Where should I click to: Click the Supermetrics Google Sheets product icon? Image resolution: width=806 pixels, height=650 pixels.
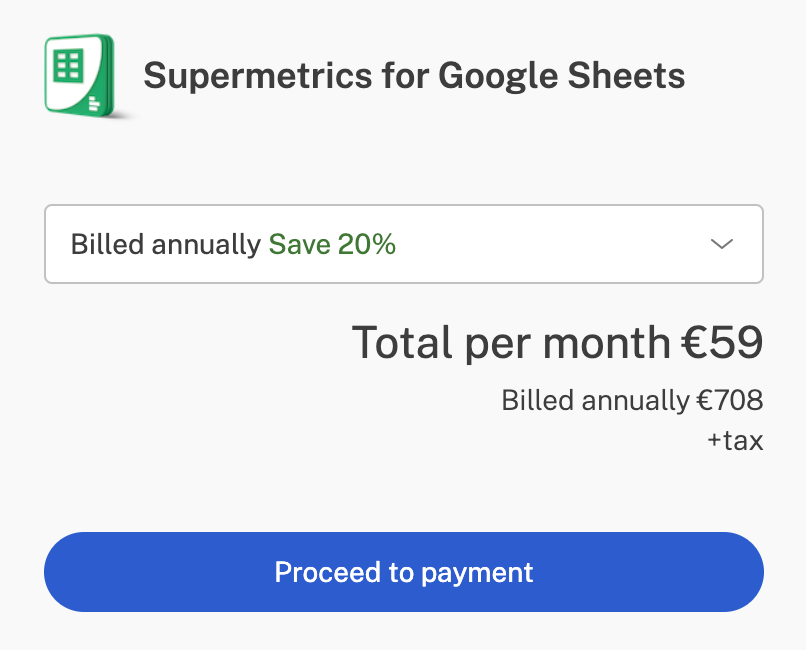(x=80, y=76)
